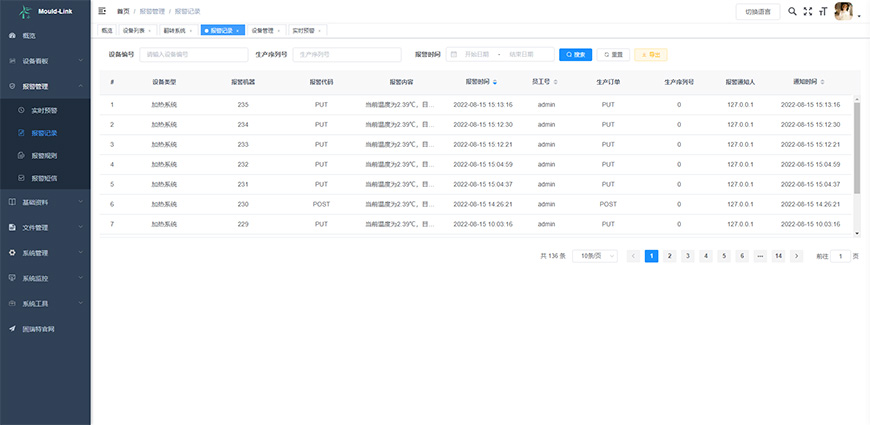Open the font size adjustment icon
Image resolution: width=870 pixels, height=425 pixels.
[x=822, y=12]
